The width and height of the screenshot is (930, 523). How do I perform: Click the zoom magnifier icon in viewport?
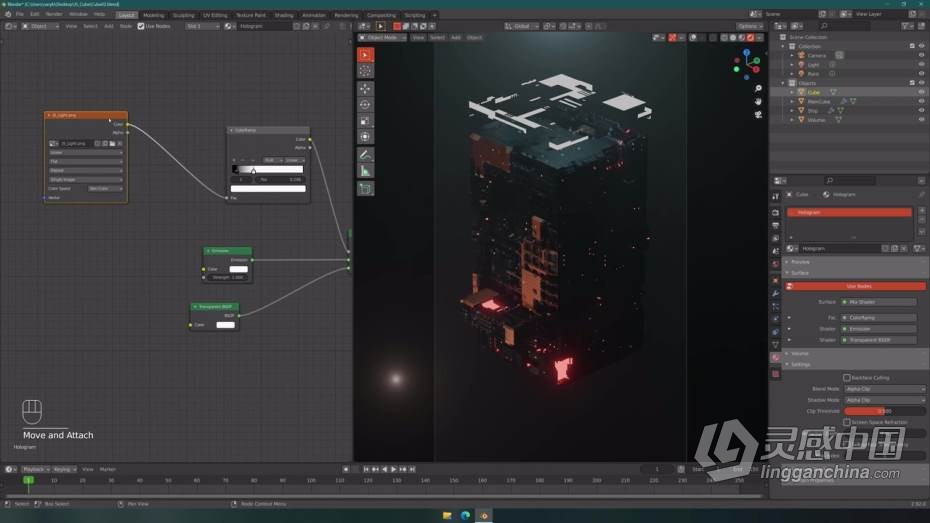coord(758,88)
